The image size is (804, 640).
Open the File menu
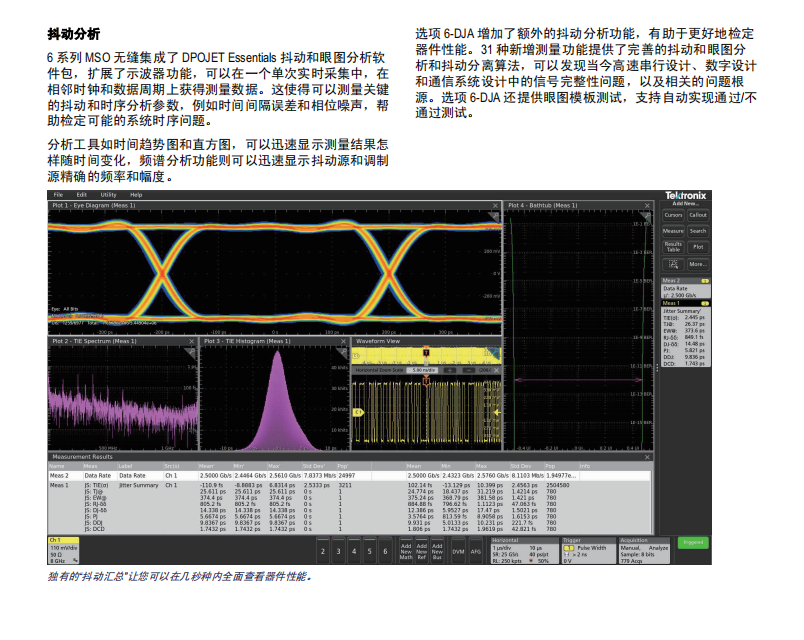pyautogui.click(x=58, y=195)
